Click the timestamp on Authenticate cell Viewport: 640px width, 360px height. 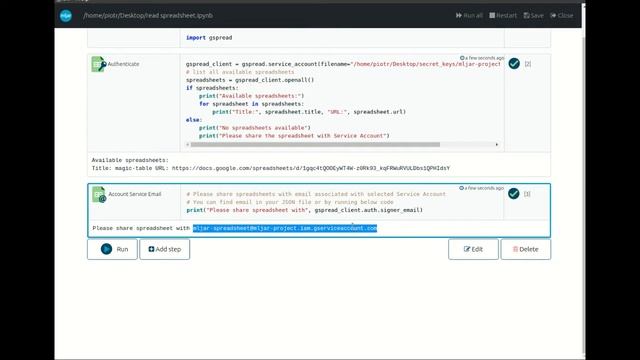click(x=482, y=58)
